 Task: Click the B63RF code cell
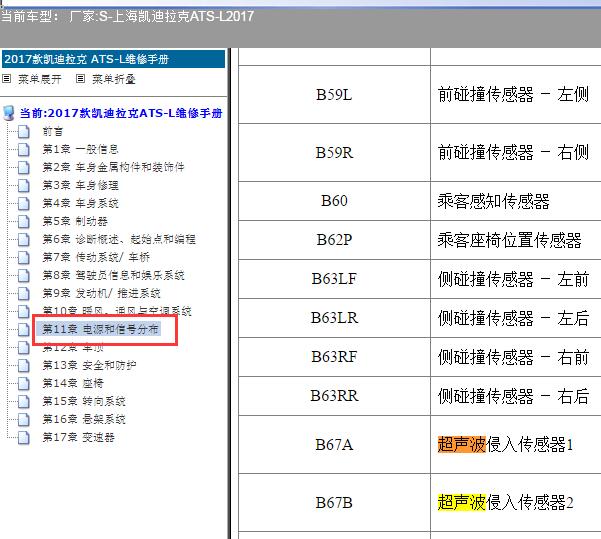coord(334,357)
